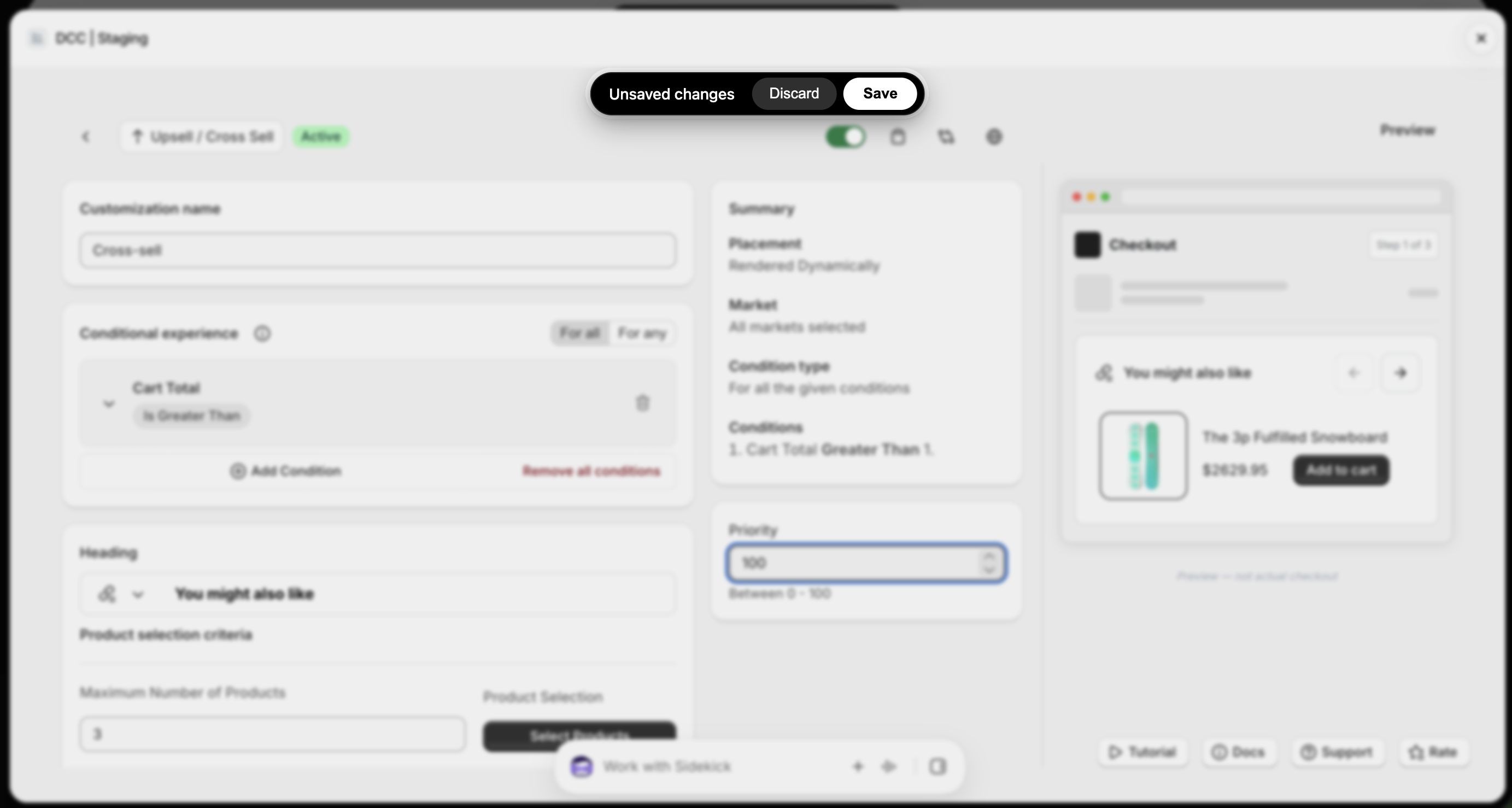Click the Sidekick avatar icon
Viewport: 1512px width, 808px height.
[581, 766]
